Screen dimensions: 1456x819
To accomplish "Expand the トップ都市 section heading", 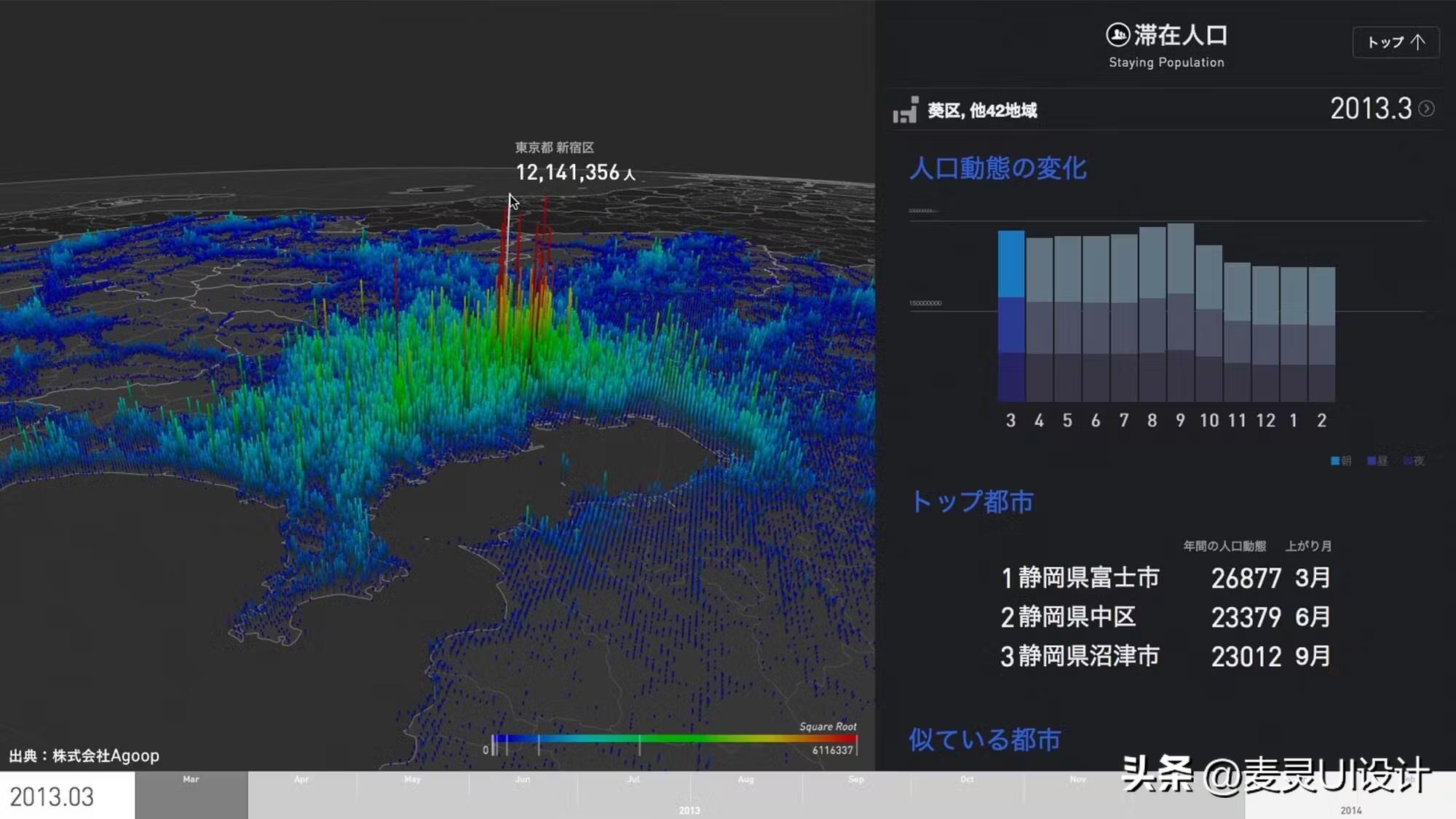I will coord(972,502).
